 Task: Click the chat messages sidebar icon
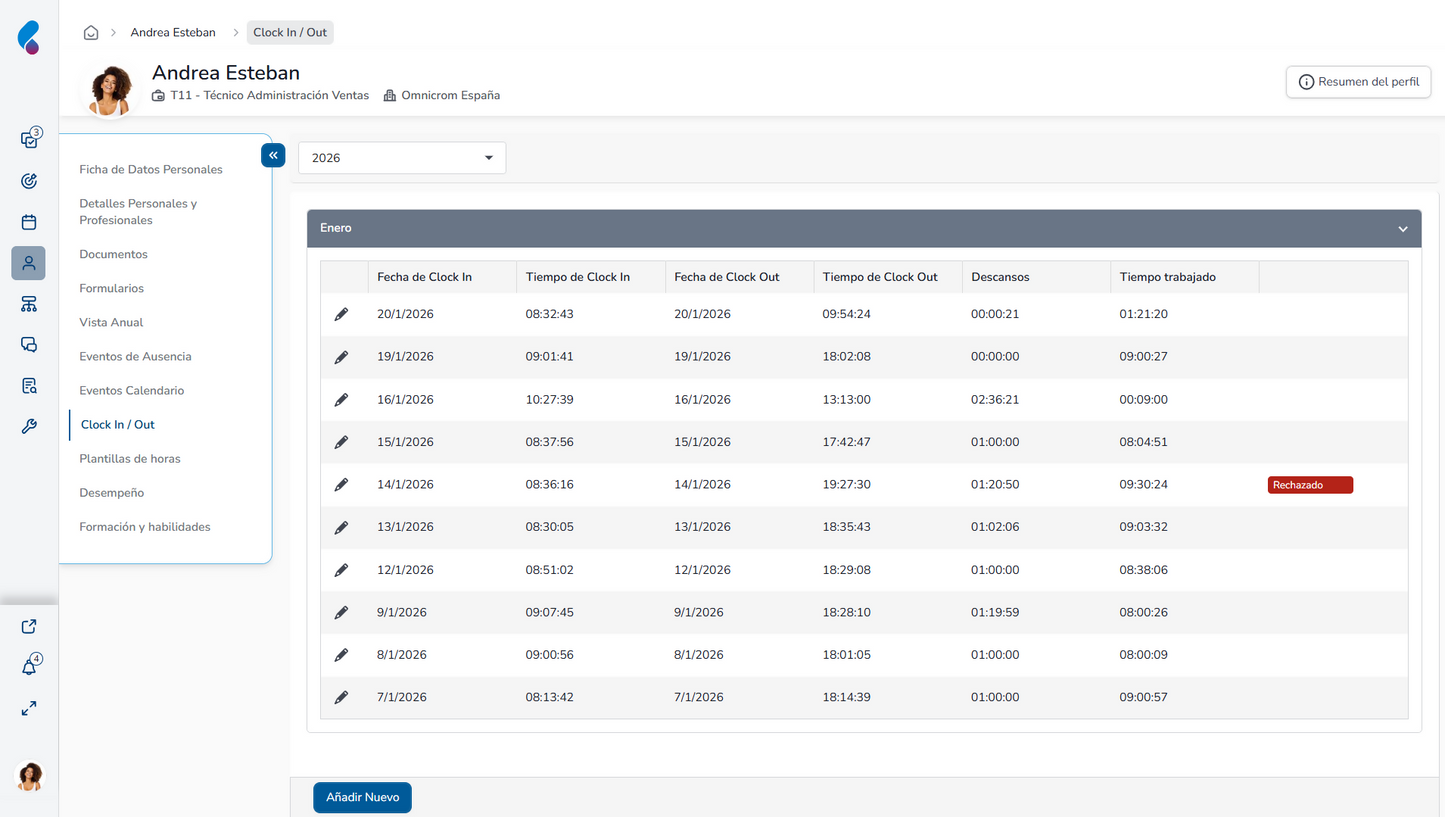(29, 345)
